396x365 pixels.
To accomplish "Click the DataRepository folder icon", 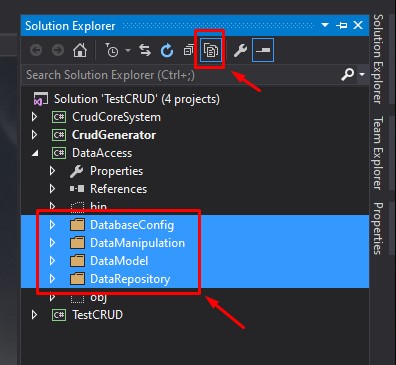I will [77, 279].
